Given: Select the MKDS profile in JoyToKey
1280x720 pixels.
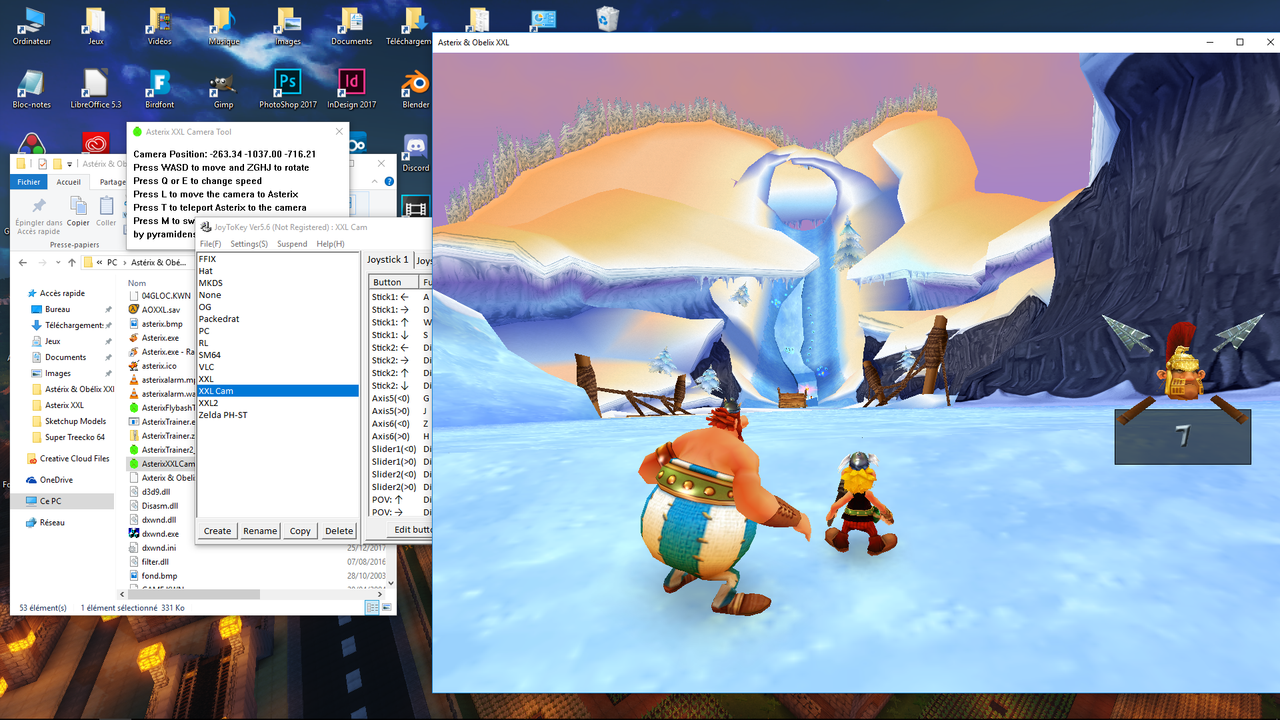Looking at the screenshot, I should (x=277, y=283).
